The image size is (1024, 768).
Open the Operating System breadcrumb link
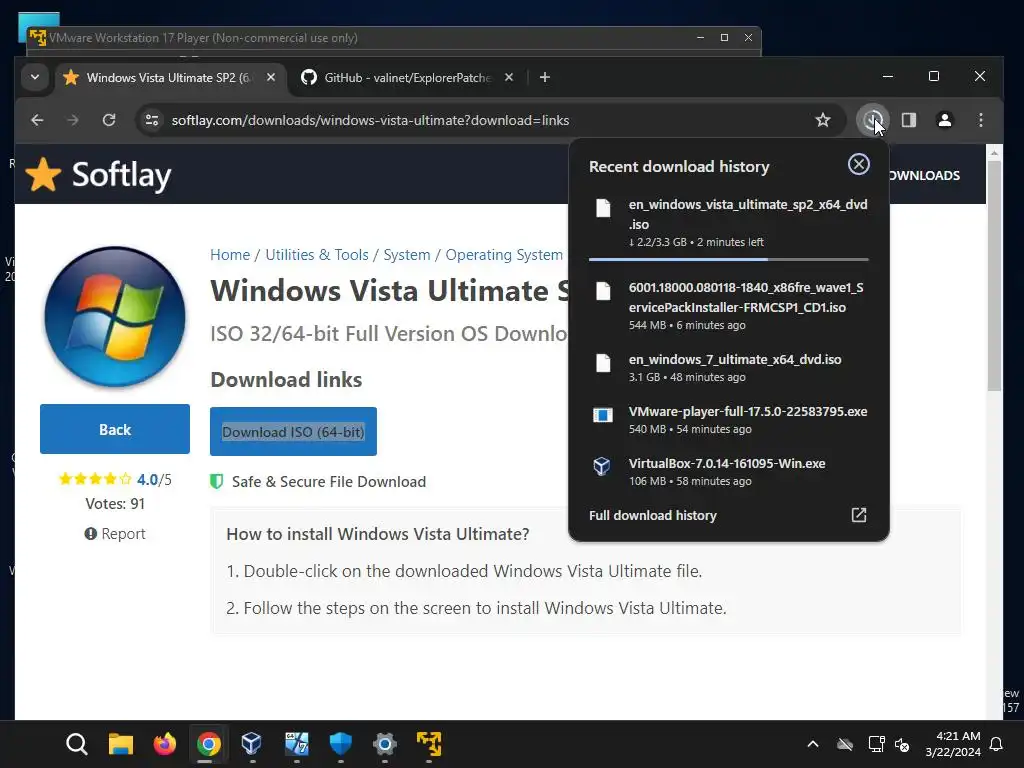pyautogui.click(x=504, y=255)
